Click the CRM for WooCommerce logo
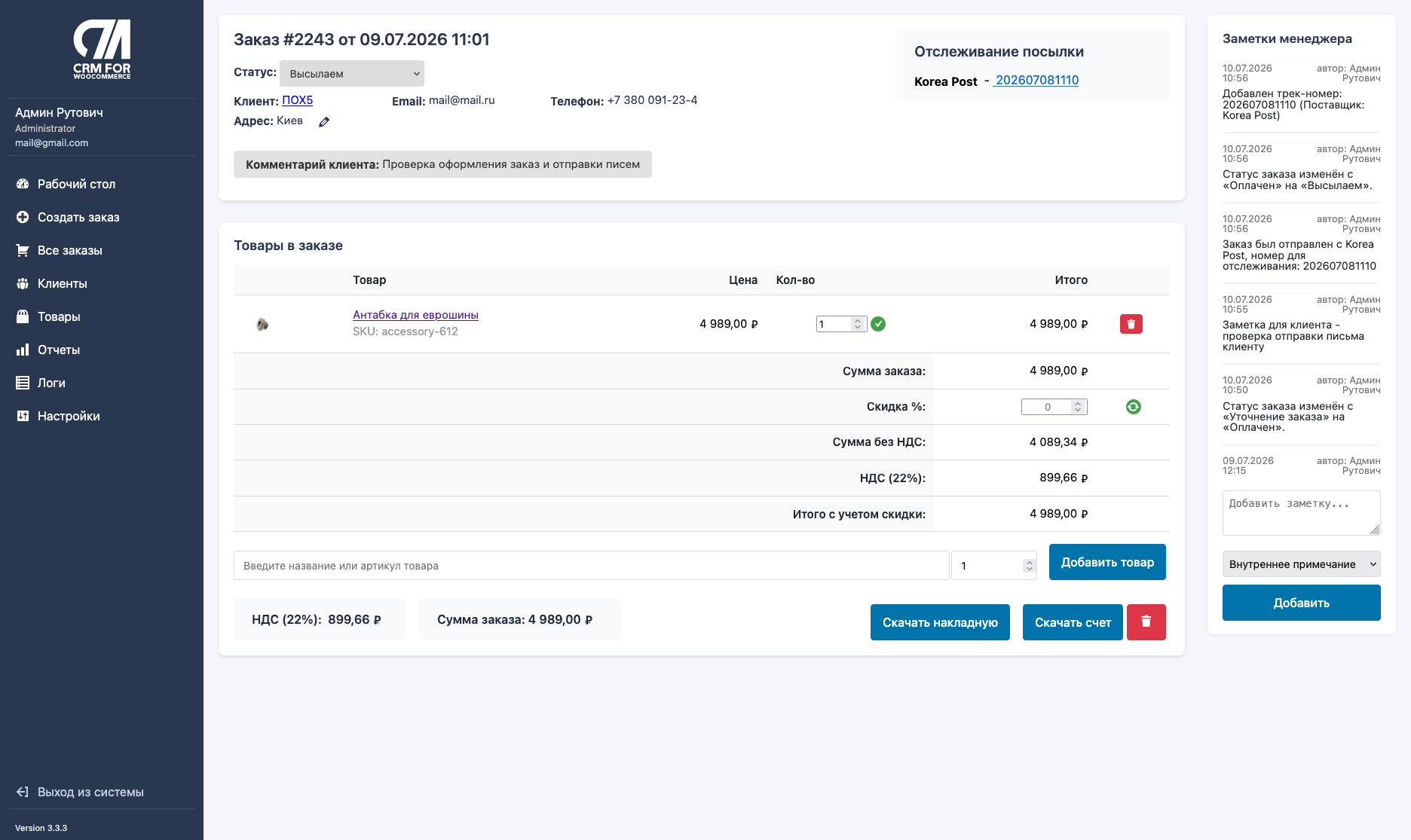 click(x=102, y=50)
